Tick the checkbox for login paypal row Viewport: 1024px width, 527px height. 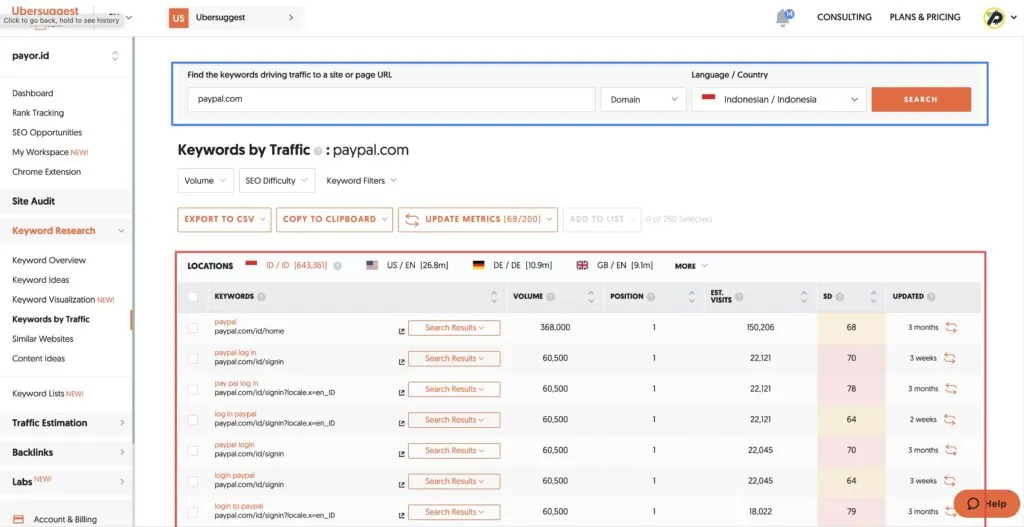193,481
